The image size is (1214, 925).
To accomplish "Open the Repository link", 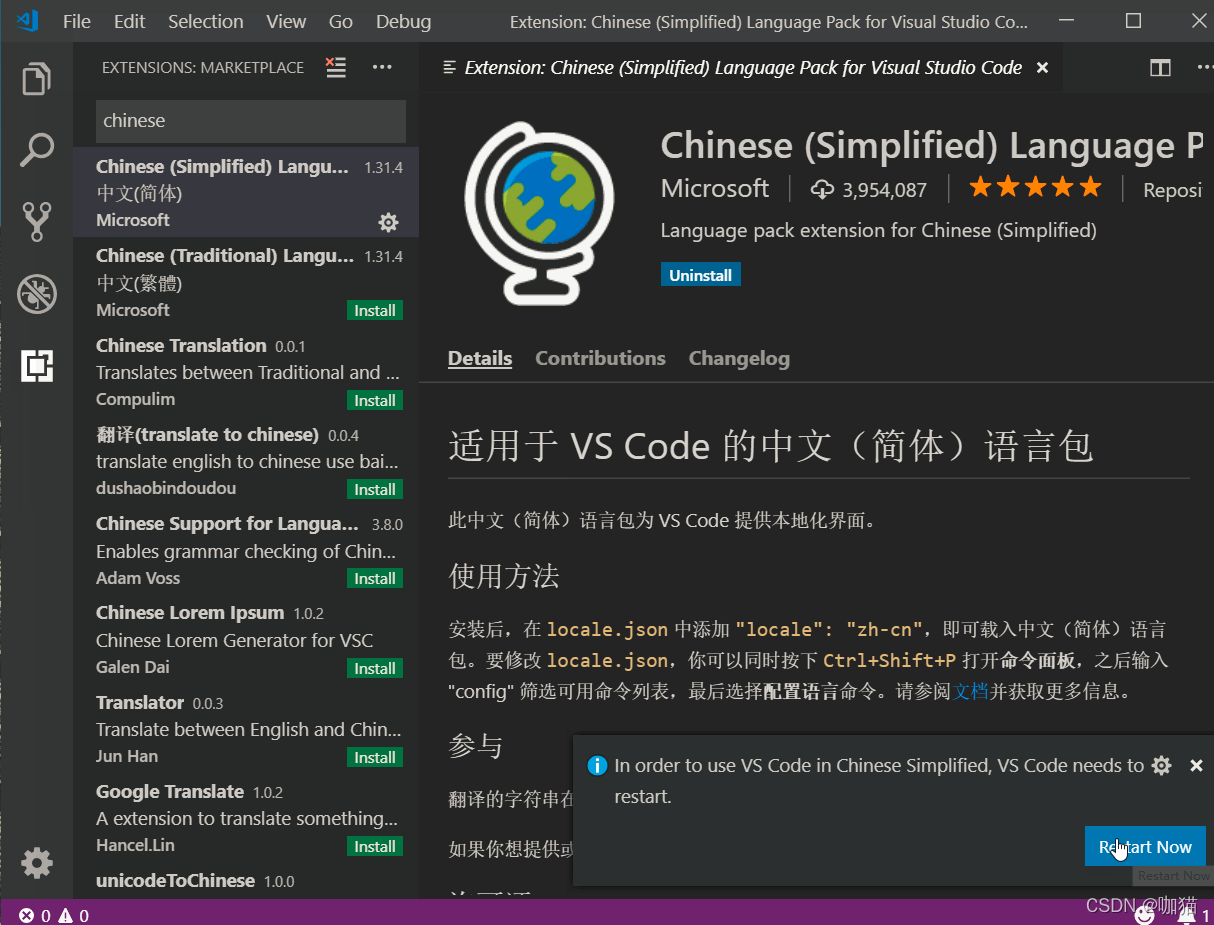I will tap(1172, 189).
